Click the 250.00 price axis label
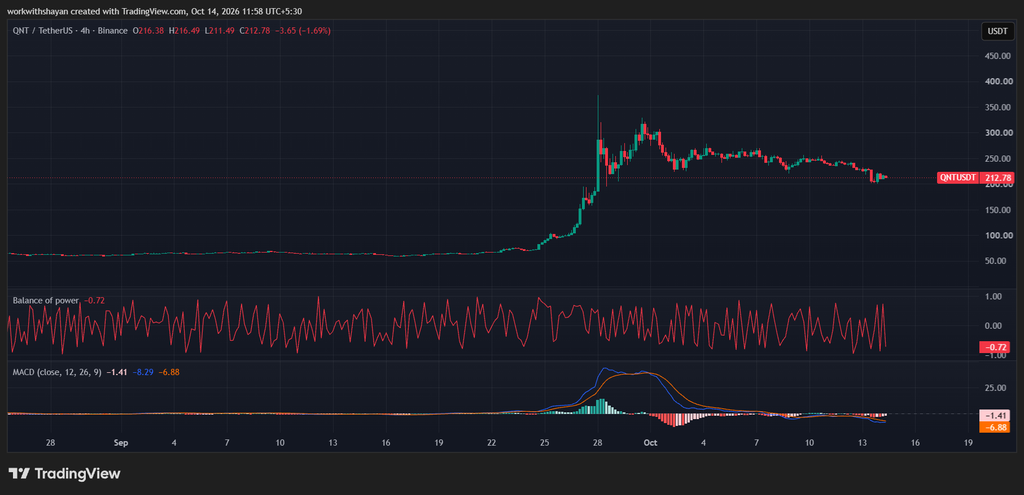Image resolution: width=1024 pixels, height=495 pixels. 997,159
